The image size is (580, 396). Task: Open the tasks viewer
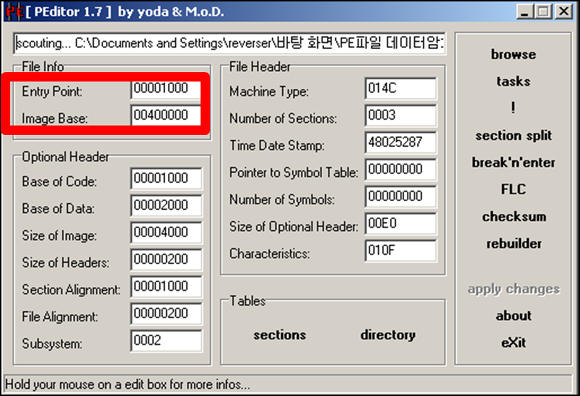pos(513,81)
